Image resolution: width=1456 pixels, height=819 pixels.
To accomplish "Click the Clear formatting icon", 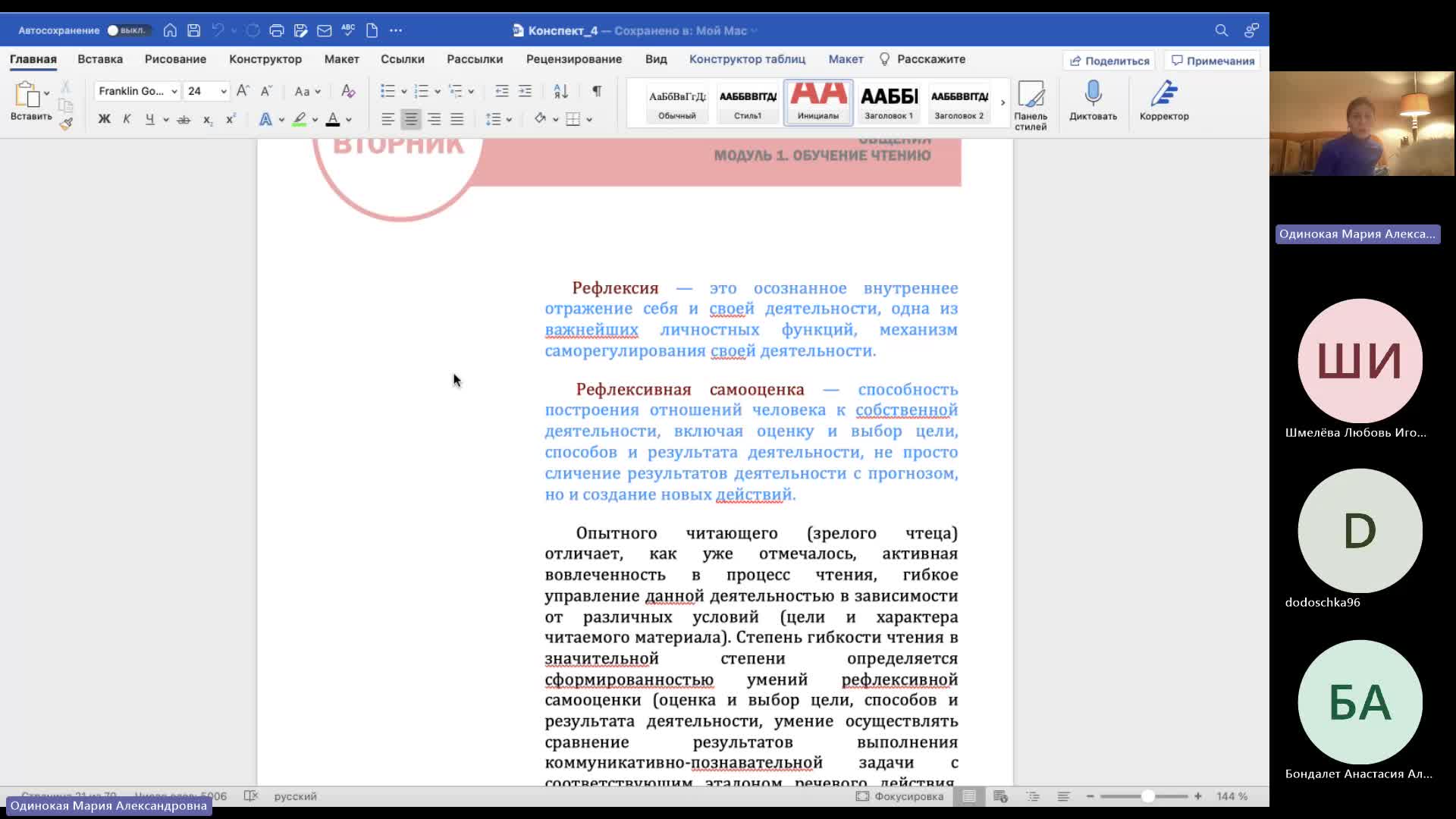I will click(x=348, y=91).
